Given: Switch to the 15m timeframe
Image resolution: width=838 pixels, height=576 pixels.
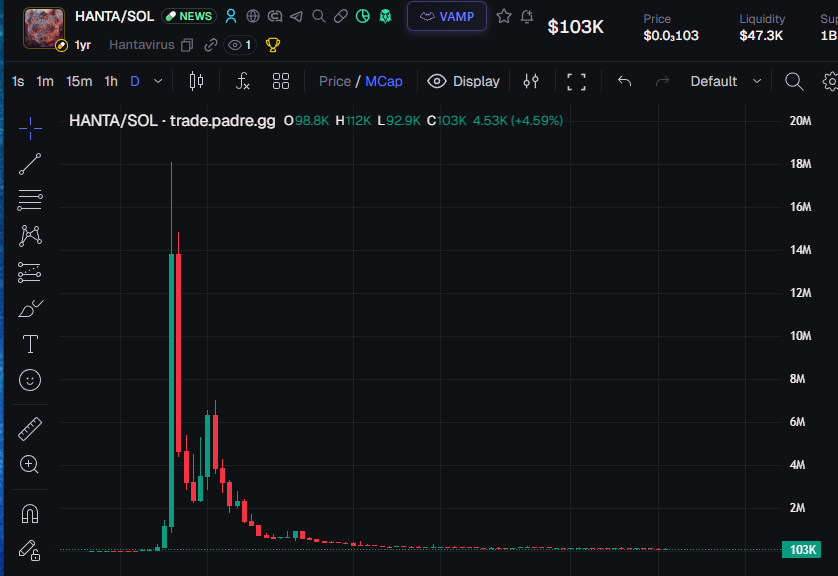Looking at the screenshot, I should click(x=79, y=81).
